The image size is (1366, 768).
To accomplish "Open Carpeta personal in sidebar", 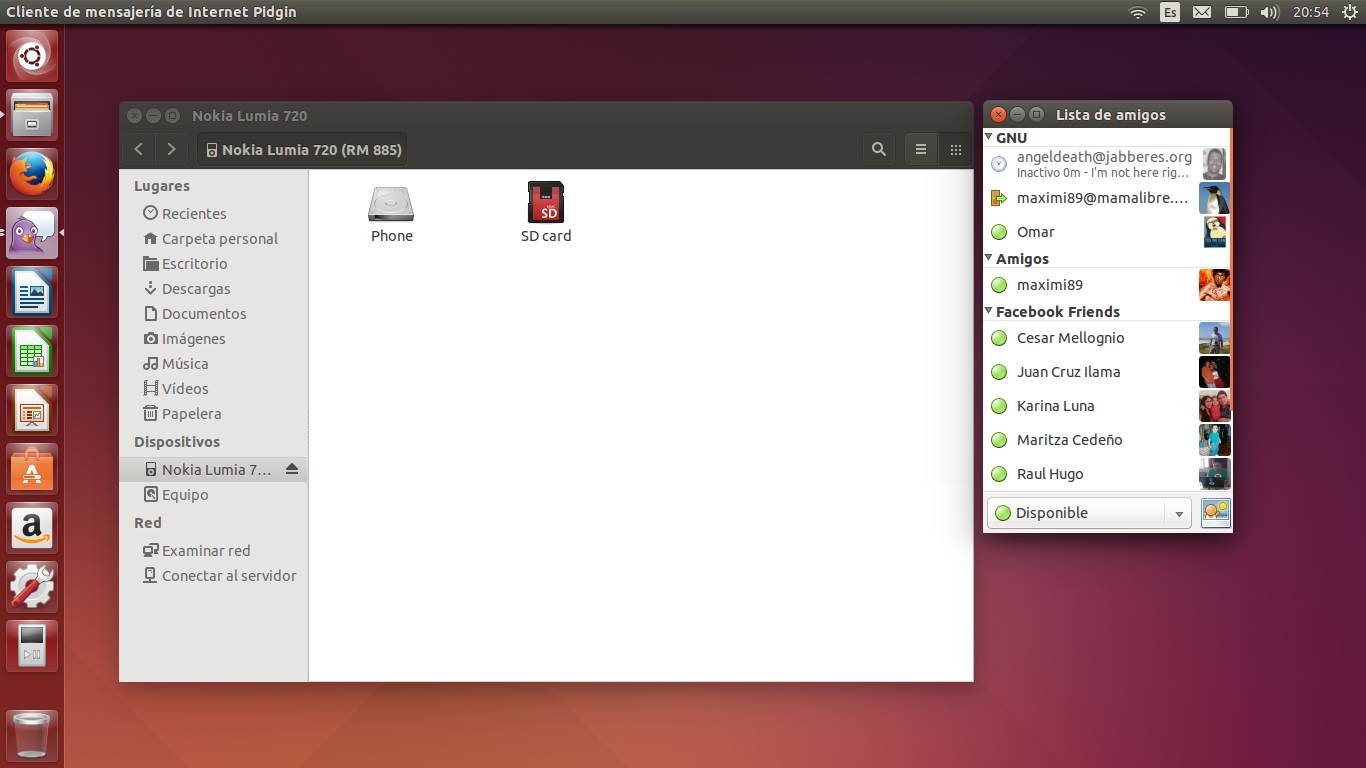I will tap(210, 238).
